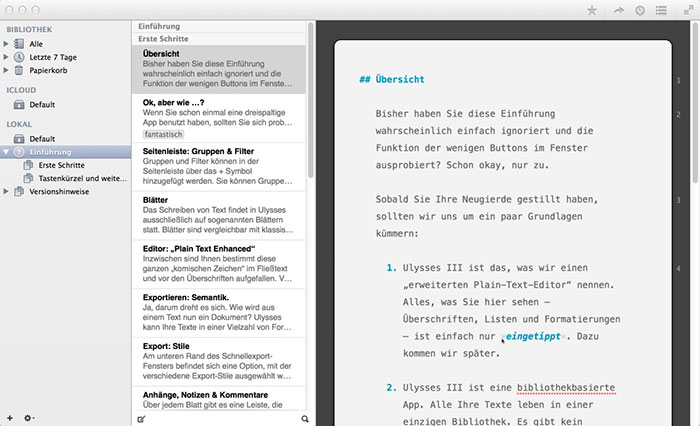
Task: Click the Letzte 7 Tage clock icon
Action: coord(19,57)
